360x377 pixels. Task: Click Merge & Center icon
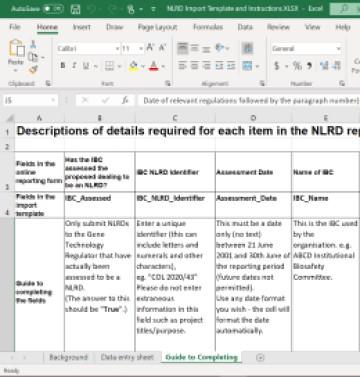point(247,66)
